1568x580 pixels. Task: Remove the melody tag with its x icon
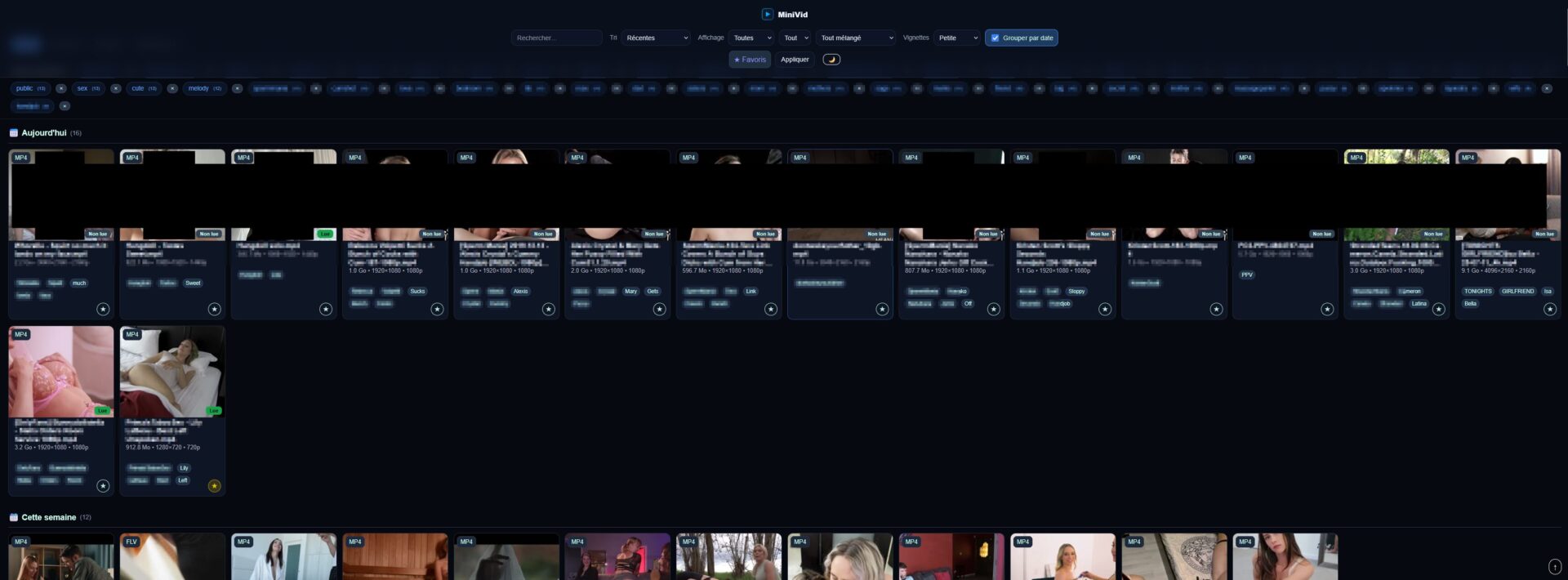click(237, 88)
